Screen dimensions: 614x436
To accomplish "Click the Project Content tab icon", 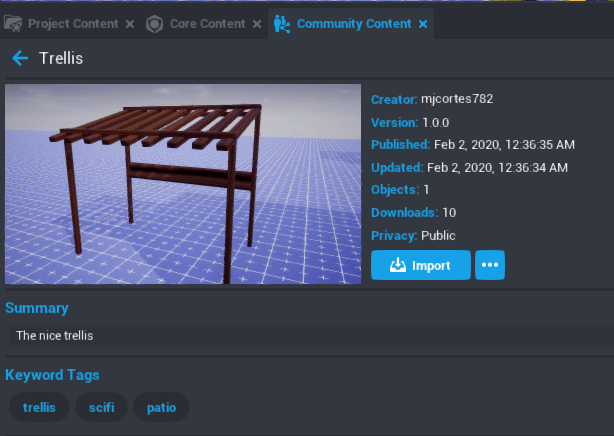I will coord(14,23).
